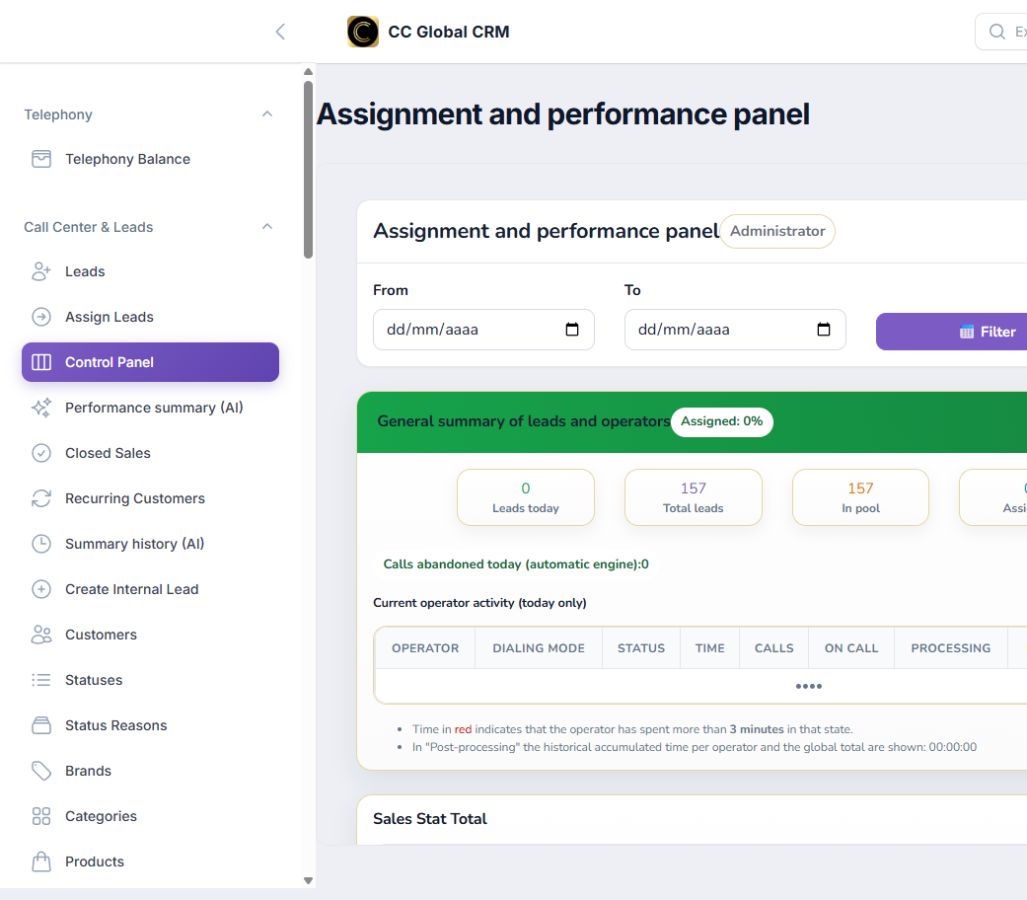1027x900 pixels.
Task: Click the Brands tag icon
Action: (41, 771)
